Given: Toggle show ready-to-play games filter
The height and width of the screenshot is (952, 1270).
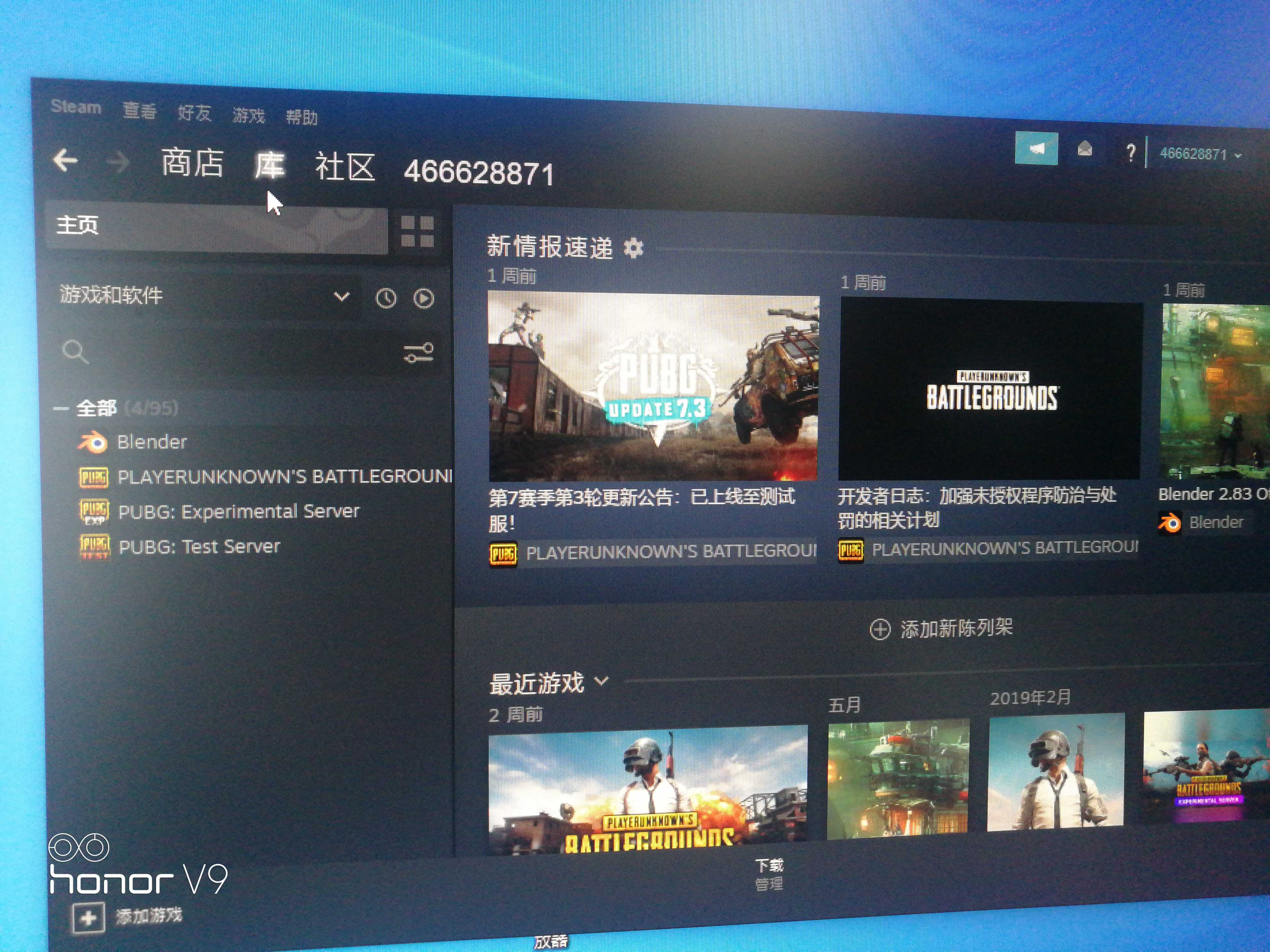Looking at the screenshot, I should point(424,298).
